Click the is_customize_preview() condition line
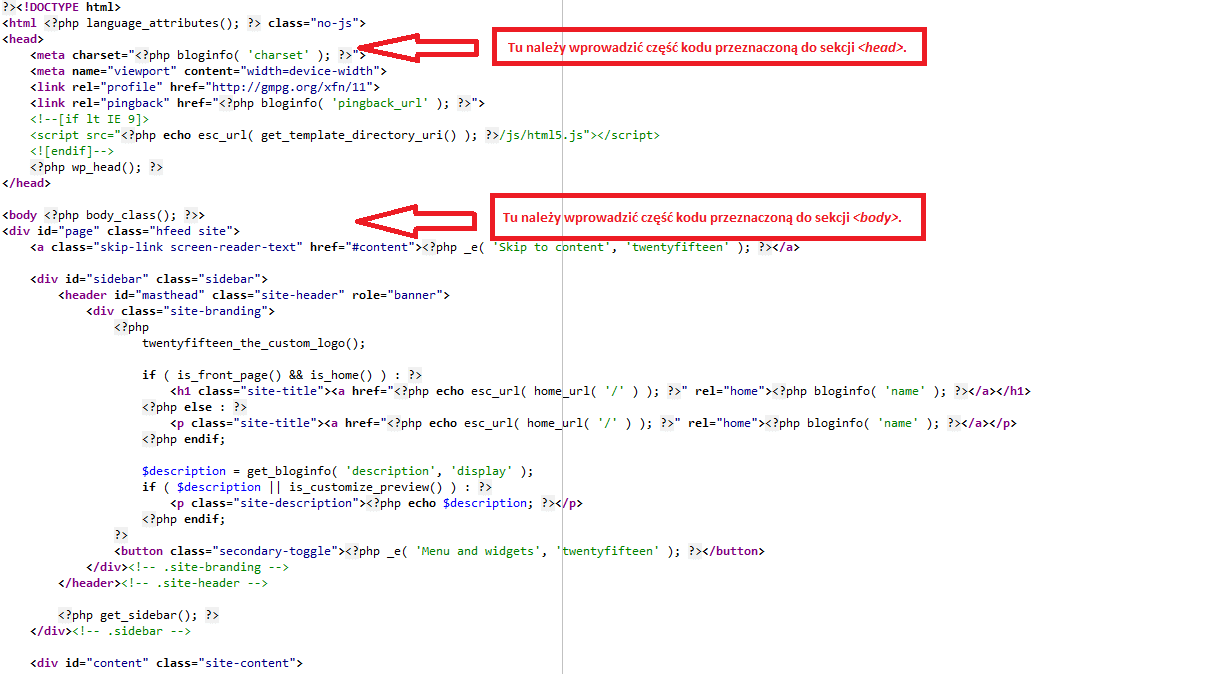Viewport: 1220px width, 674px height. [x=317, y=487]
